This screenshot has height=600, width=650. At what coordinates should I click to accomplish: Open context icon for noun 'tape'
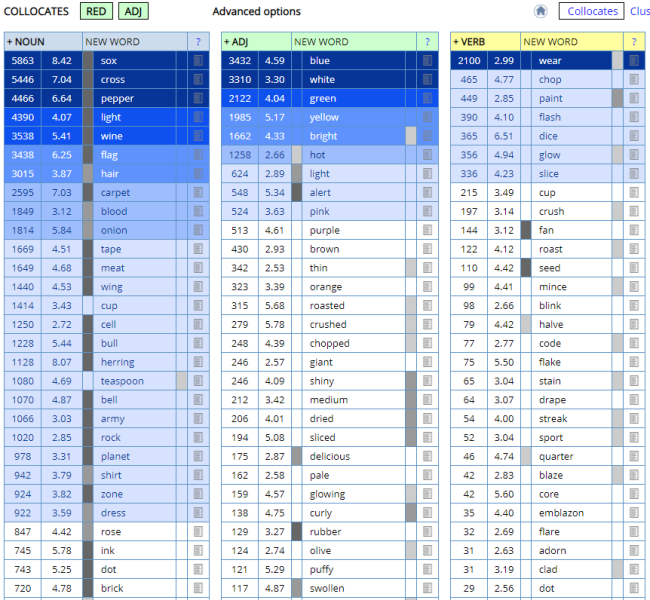(198, 249)
